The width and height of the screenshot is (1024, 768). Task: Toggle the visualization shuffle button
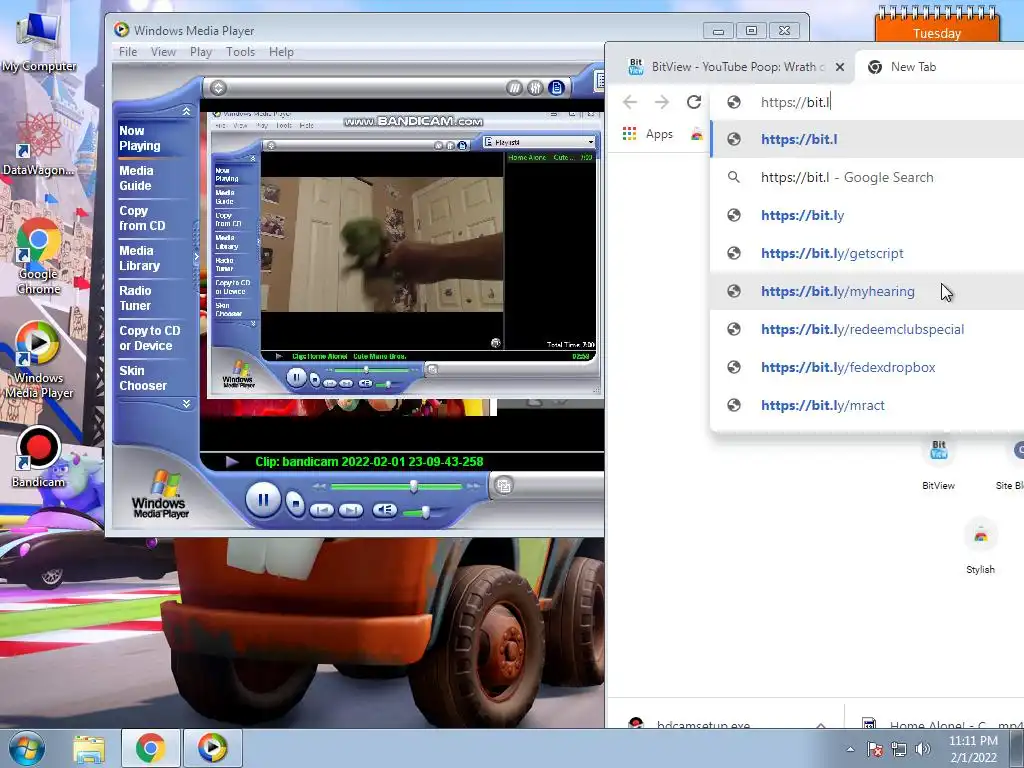[515, 88]
